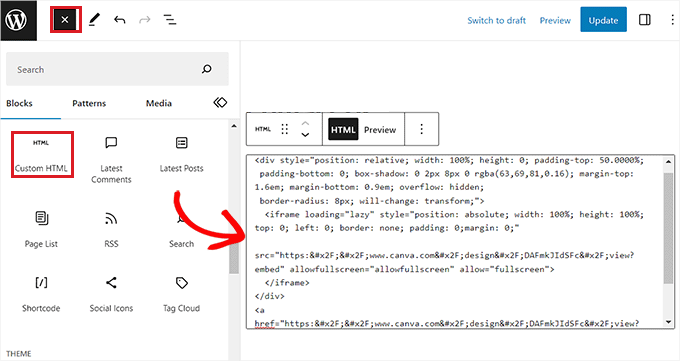The width and height of the screenshot is (680, 361).
Task: Open the synced patterns diamond tab
Action: pyautogui.click(x=220, y=103)
